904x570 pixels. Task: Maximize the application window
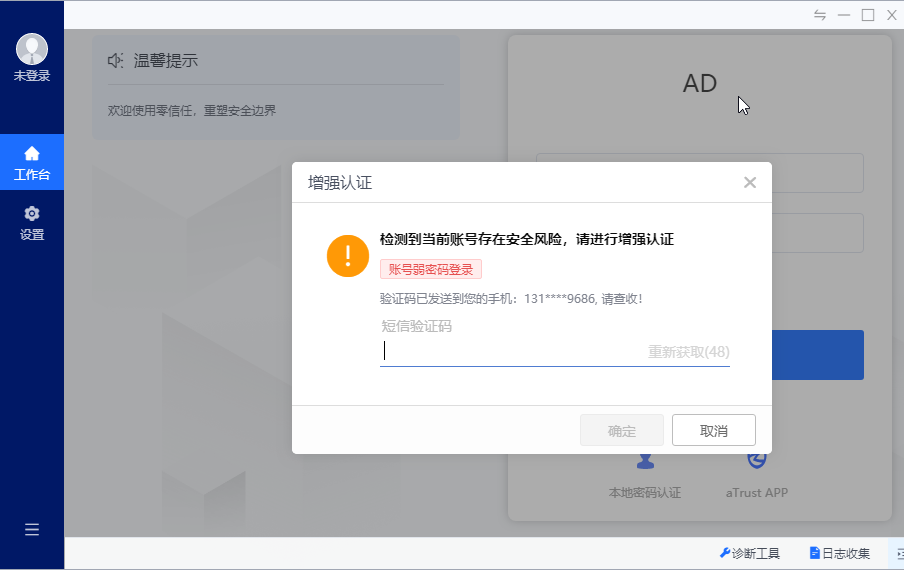pyautogui.click(x=868, y=15)
